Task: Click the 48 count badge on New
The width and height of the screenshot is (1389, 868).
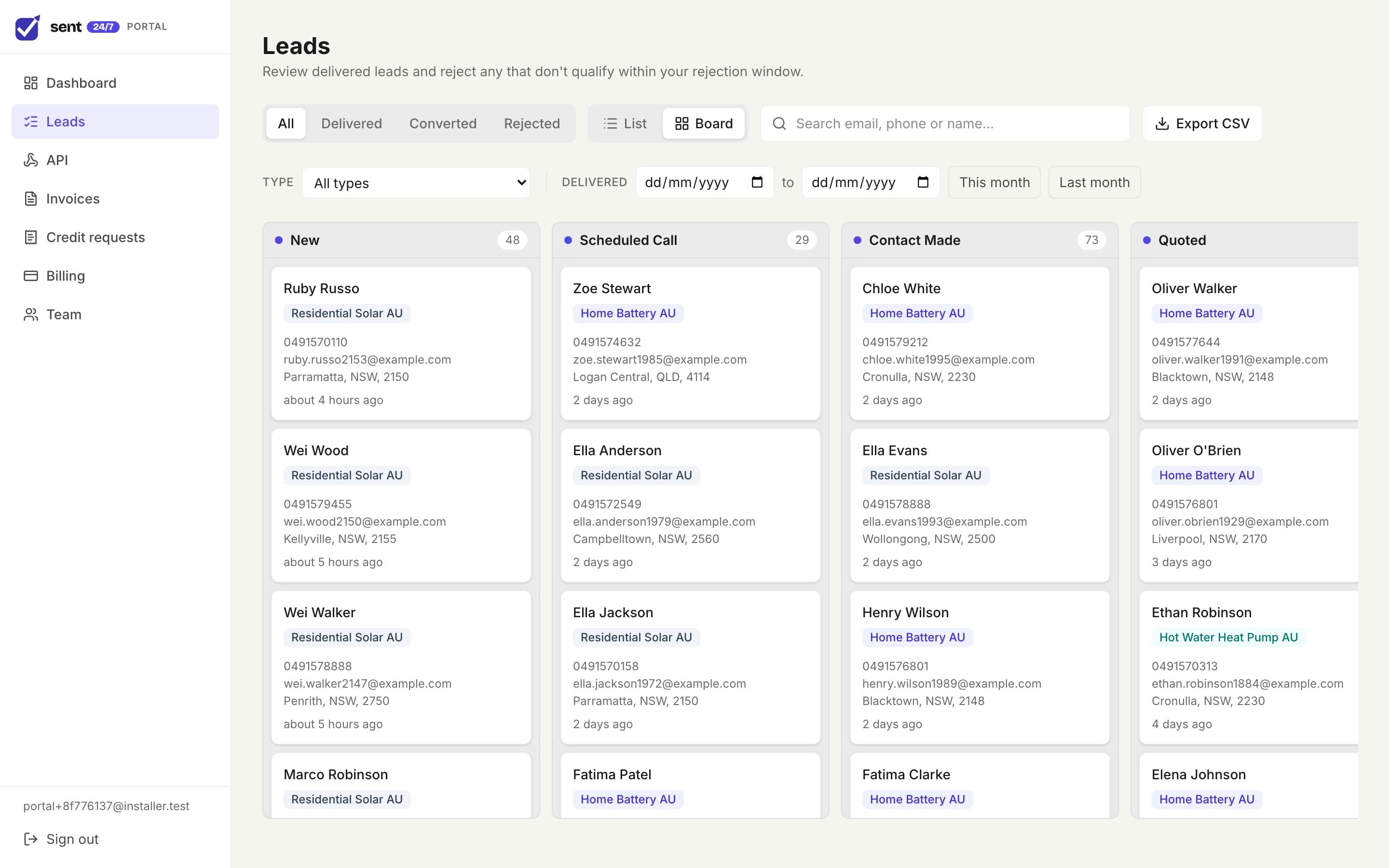Action: point(512,240)
